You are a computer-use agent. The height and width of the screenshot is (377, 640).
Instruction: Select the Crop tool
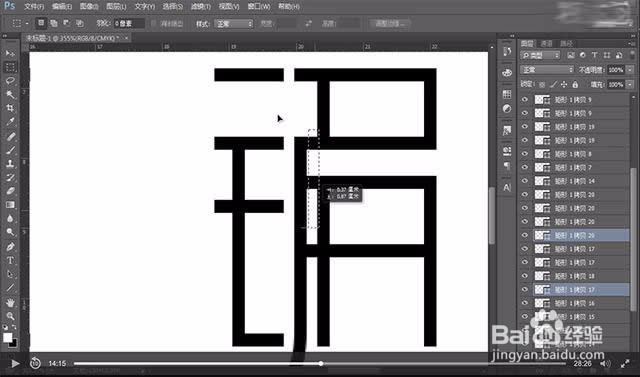pos(10,108)
